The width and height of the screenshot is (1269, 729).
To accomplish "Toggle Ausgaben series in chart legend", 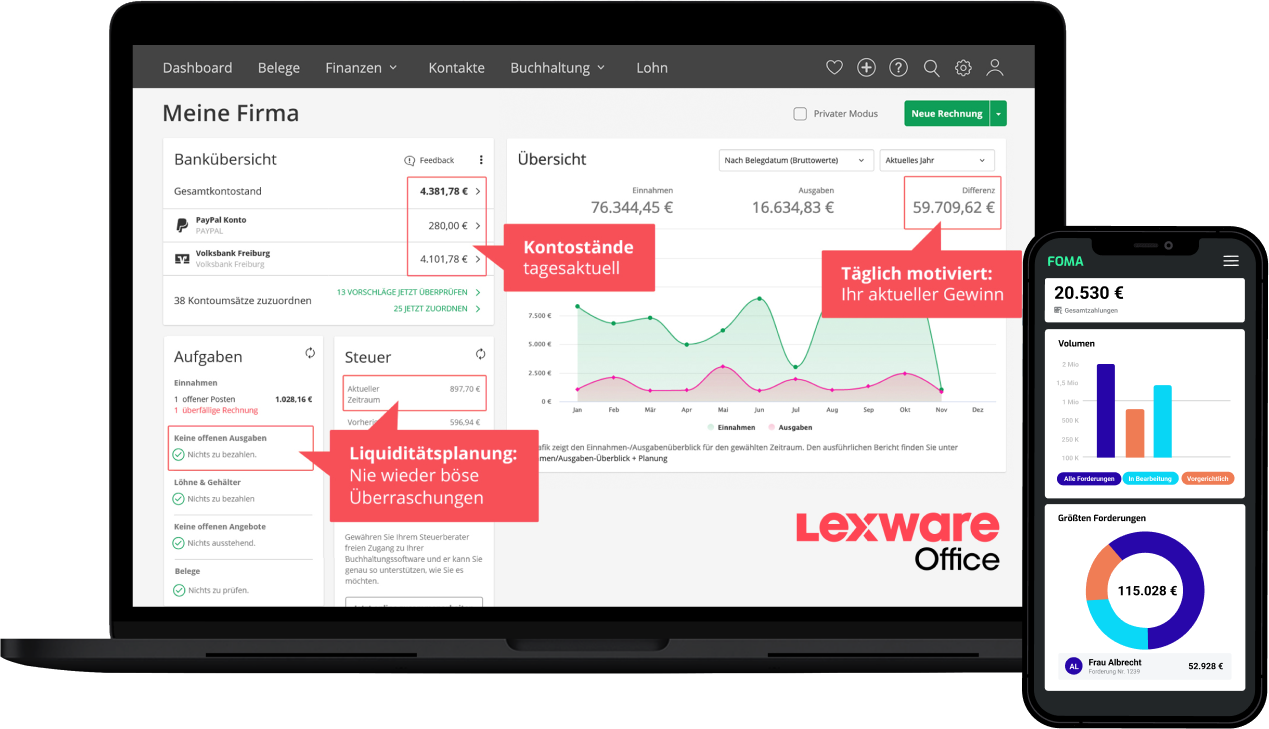I will click(790, 427).
